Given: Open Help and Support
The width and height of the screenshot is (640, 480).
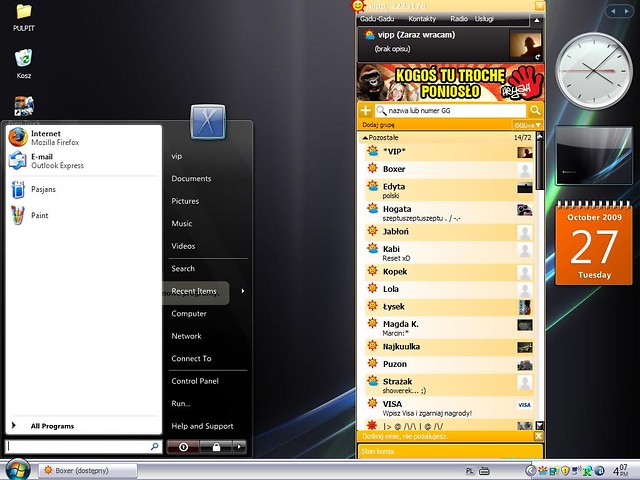Looking at the screenshot, I should point(202,426).
